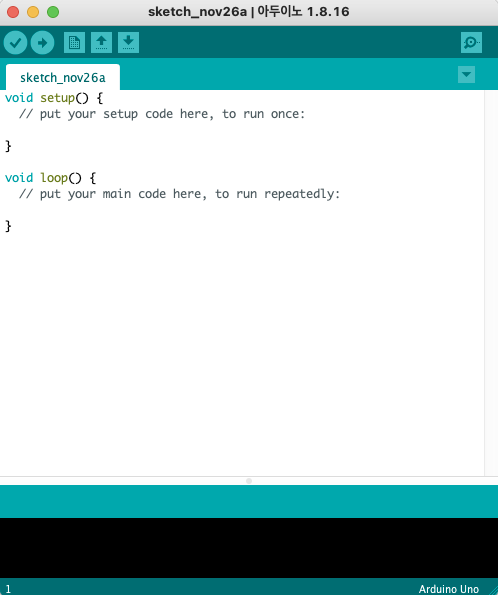Screen dimensions: 498x595
Task: Create a new sketch with the New icon
Action: coord(74,42)
